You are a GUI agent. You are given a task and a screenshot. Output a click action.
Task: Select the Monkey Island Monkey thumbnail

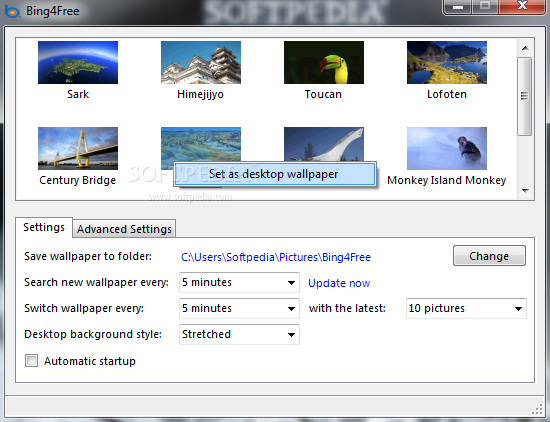447,148
